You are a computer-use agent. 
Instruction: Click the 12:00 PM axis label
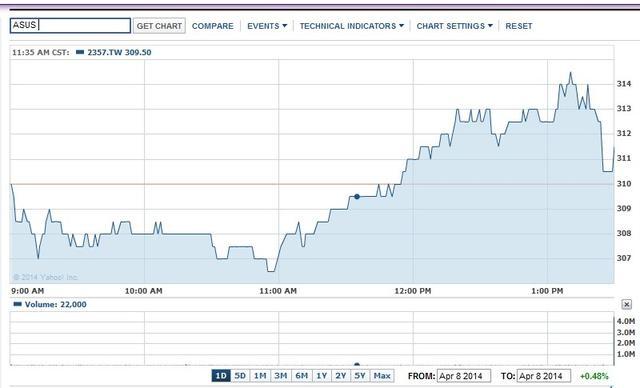pyautogui.click(x=413, y=291)
